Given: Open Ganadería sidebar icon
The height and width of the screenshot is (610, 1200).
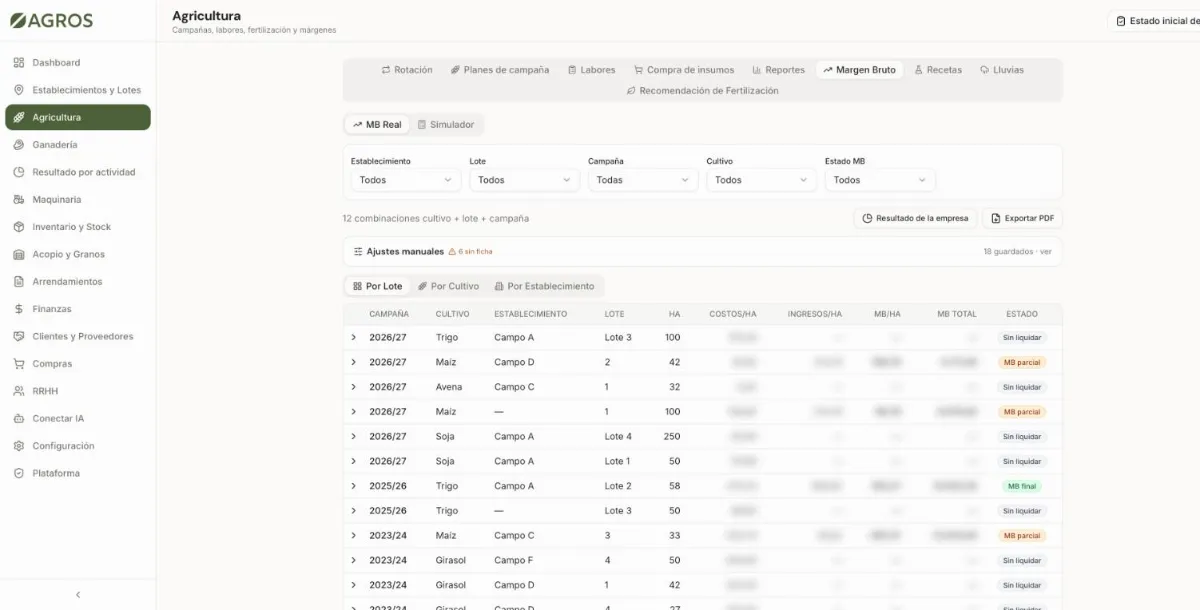Looking at the screenshot, I should pyautogui.click(x=19, y=145).
